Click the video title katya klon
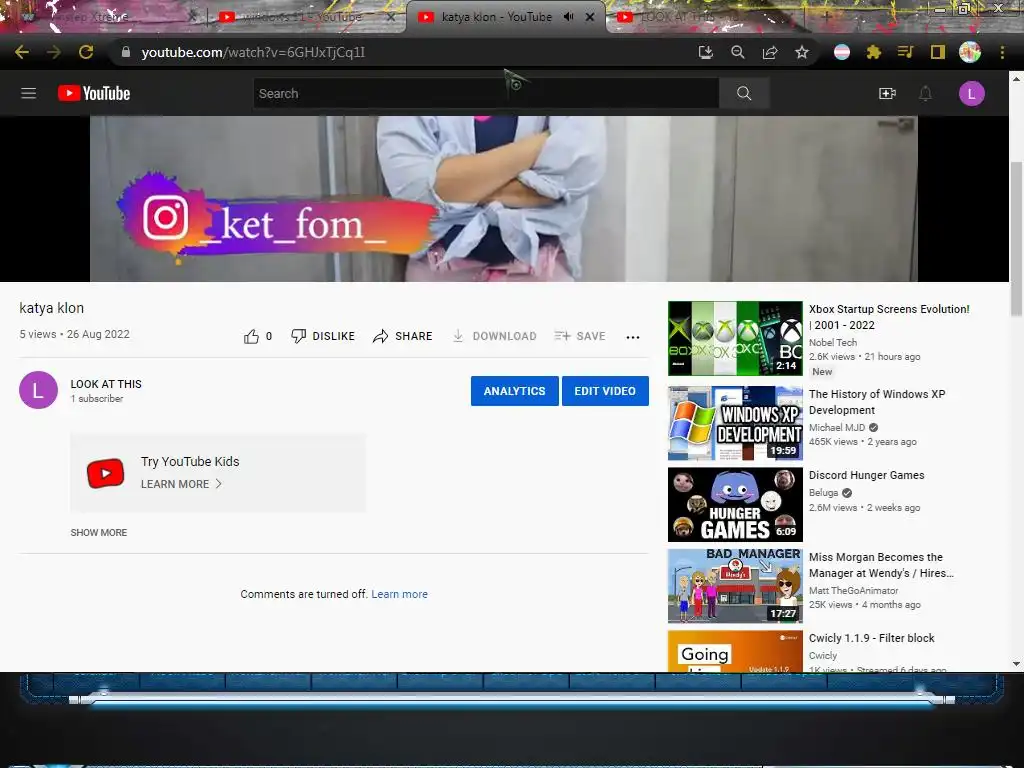This screenshot has width=1024, height=768. click(52, 308)
